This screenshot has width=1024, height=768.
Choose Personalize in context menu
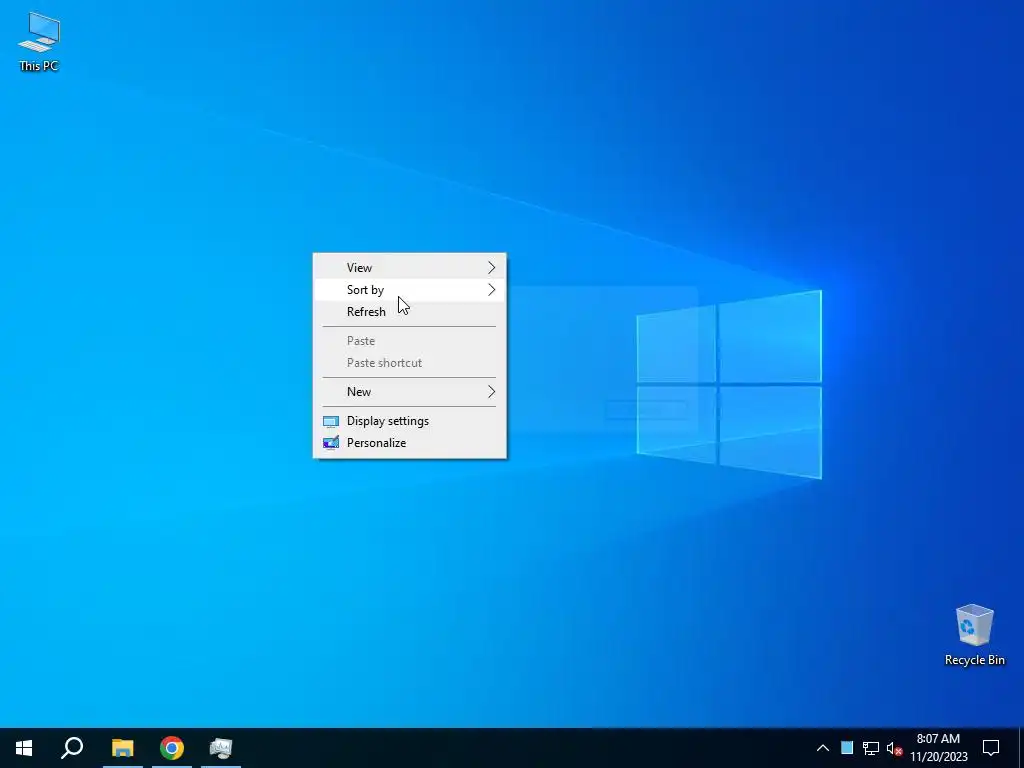409,443
